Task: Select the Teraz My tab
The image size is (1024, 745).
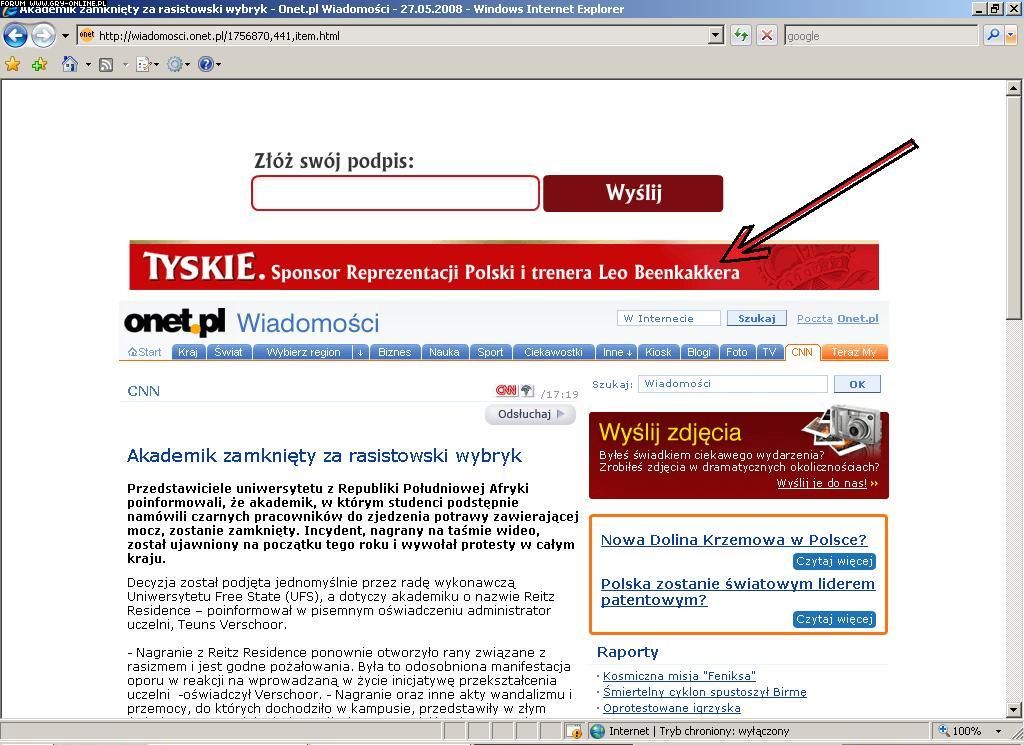Action: point(854,352)
